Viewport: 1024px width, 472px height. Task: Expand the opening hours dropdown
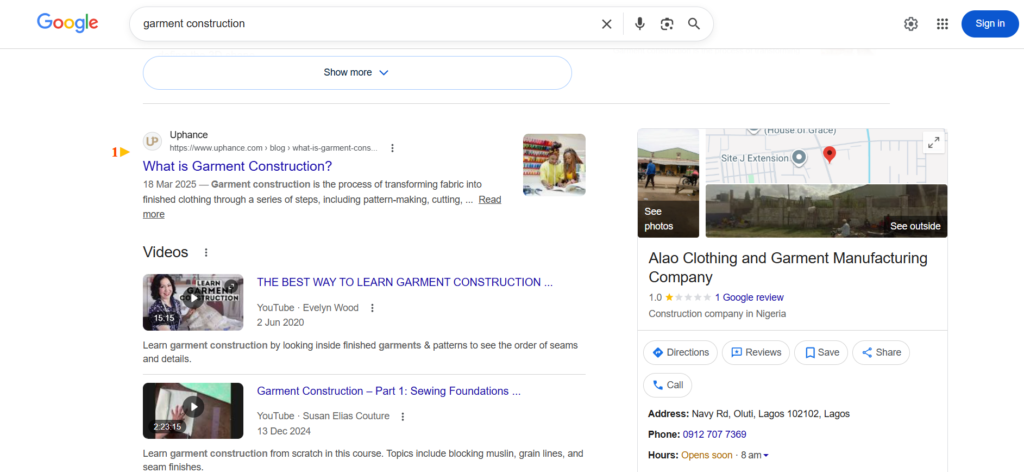click(765, 456)
